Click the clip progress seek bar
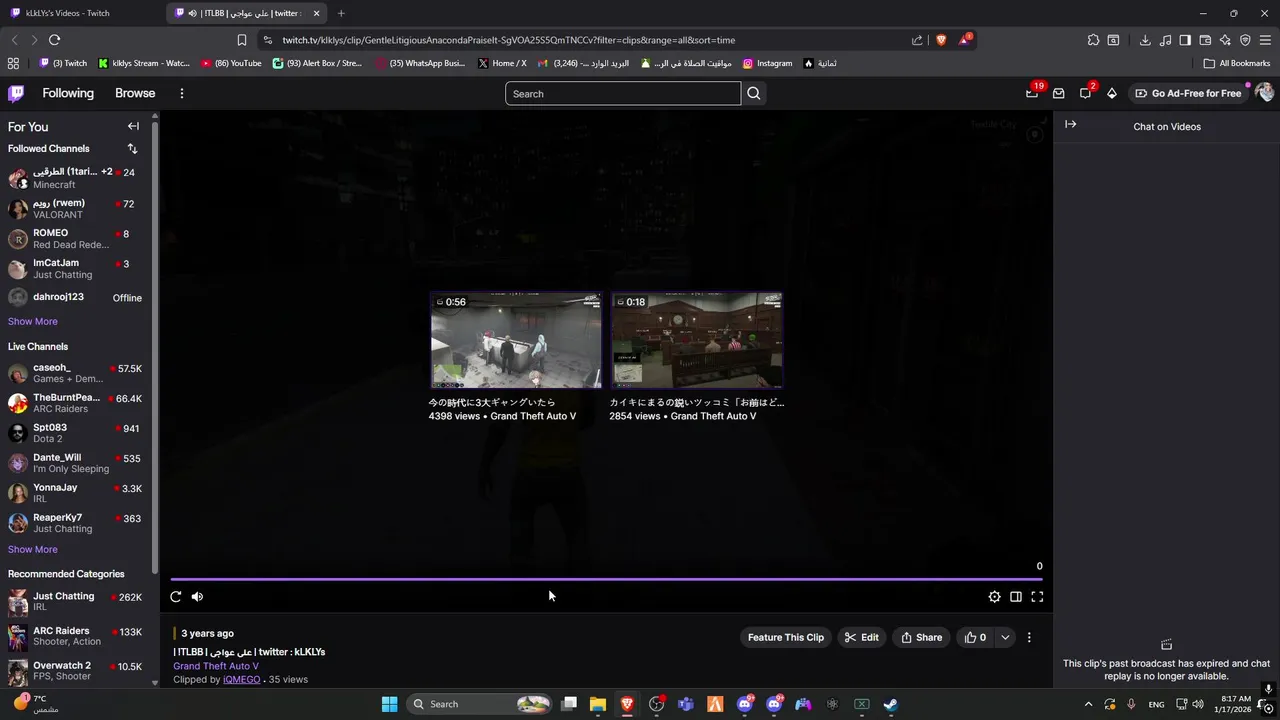Image resolution: width=1280 pixels, height=720 pixels. click(x=606, y=579)
